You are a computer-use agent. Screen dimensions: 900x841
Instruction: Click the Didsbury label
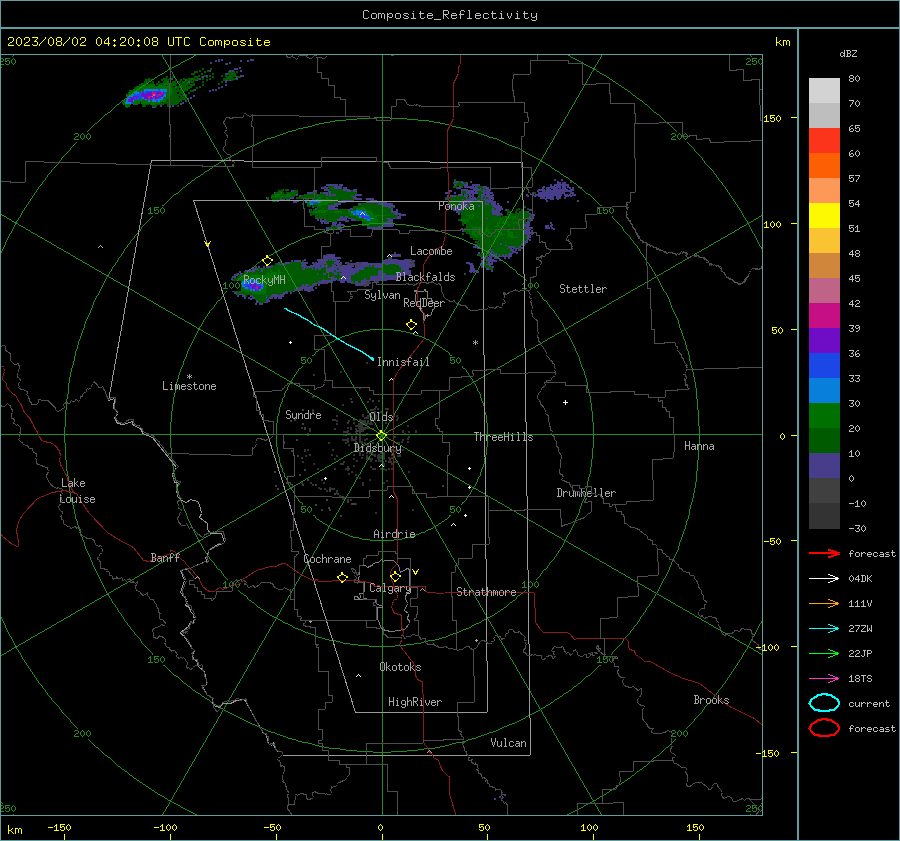377,448
